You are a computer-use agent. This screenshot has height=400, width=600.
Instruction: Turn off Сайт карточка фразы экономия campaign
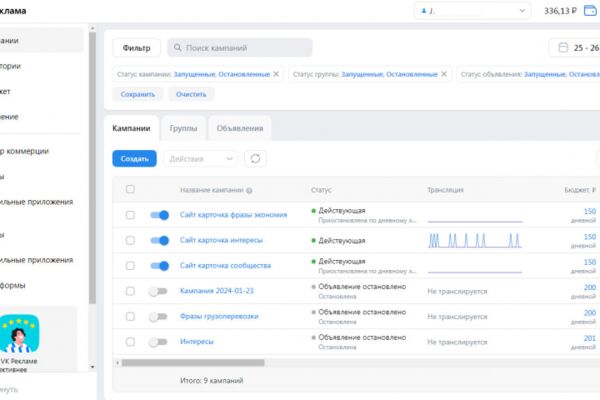pyautogui.click(x=159, y=215)
